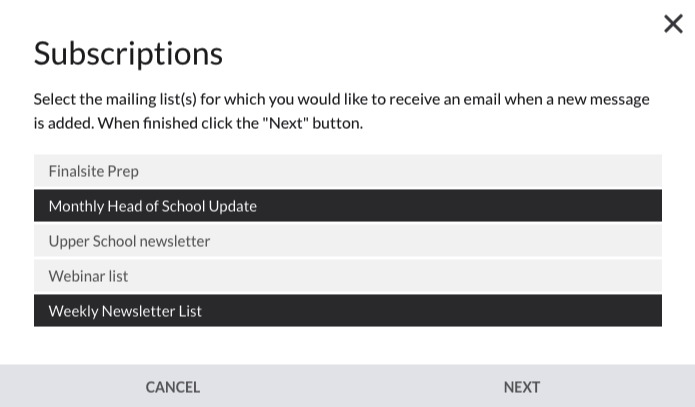Select the Finalsite Prep mailing list
Viewport: 695px width, 407px height.
pyautogui.click(x=348, y=171)
